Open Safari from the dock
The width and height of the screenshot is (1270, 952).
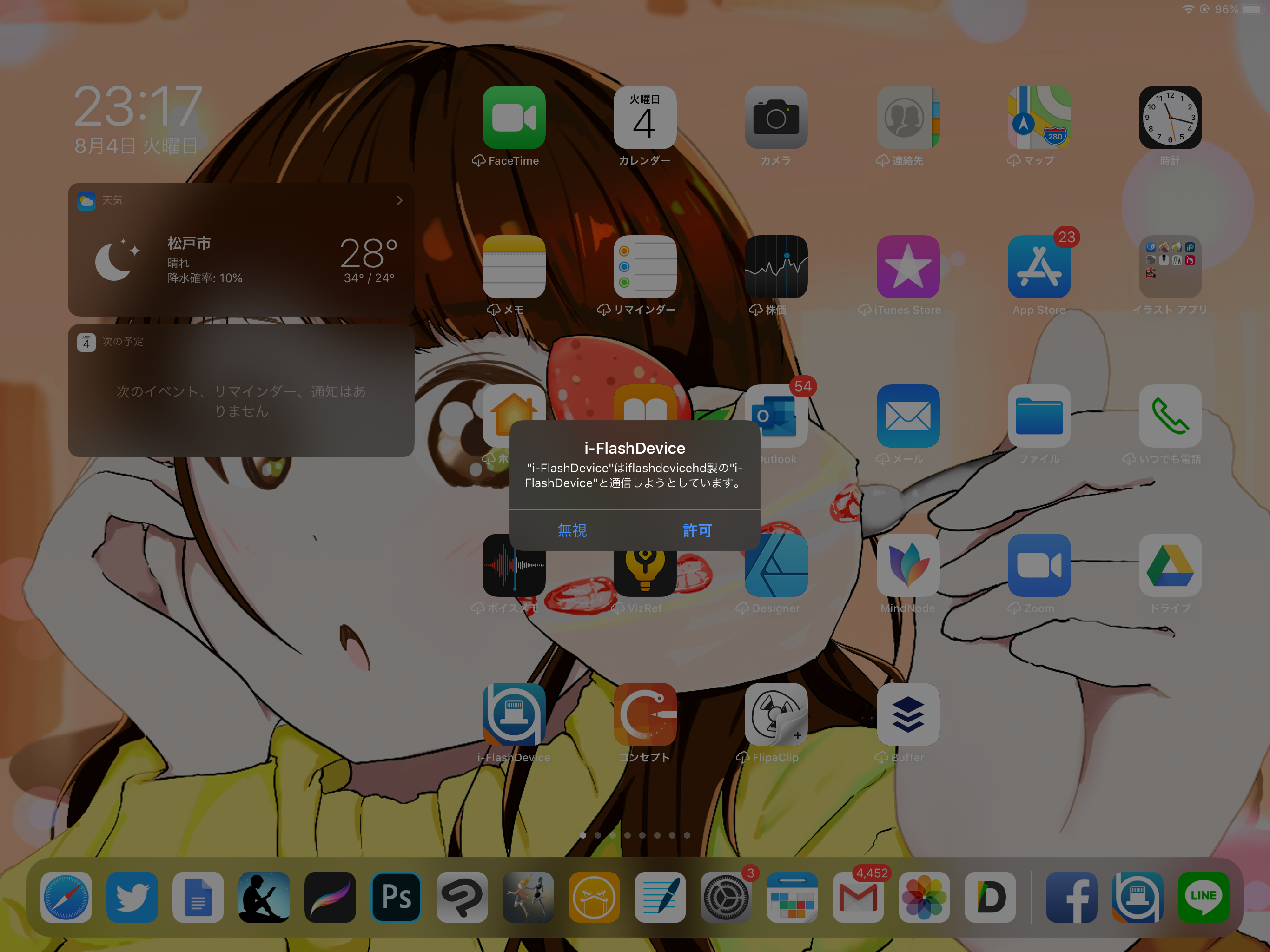point(66,897)
